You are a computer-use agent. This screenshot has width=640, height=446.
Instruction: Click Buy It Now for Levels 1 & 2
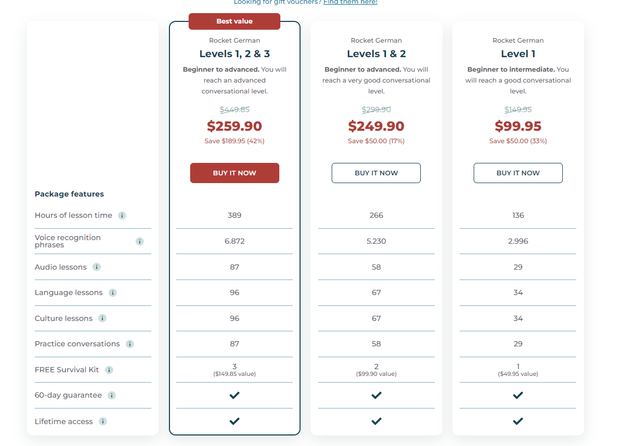click(376, 173)
